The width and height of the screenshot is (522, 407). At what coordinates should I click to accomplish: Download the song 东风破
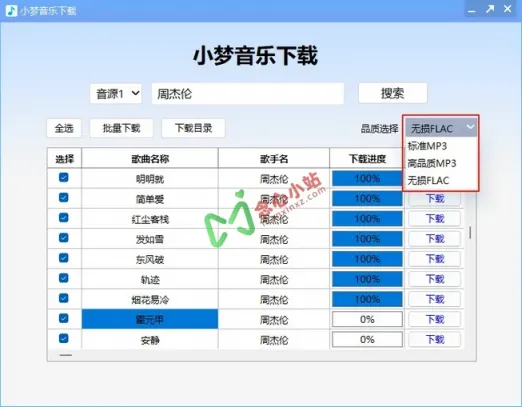(435, 259)
